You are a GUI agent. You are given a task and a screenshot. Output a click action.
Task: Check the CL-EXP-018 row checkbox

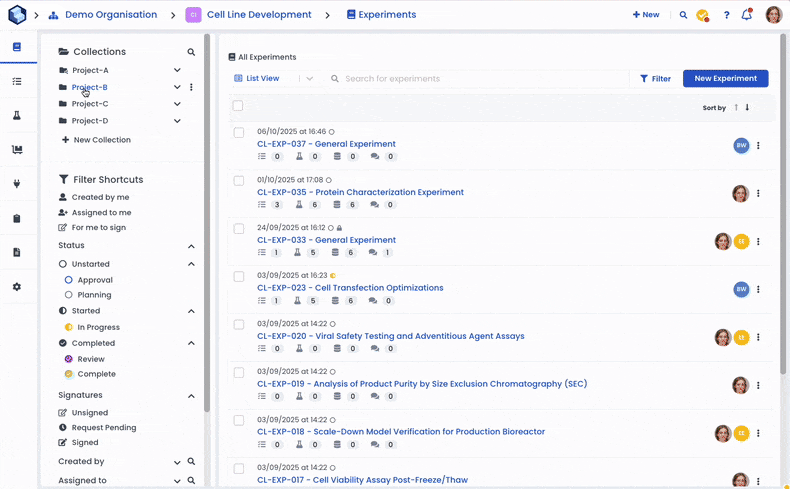pyautogui.click(x=239, y=421)
